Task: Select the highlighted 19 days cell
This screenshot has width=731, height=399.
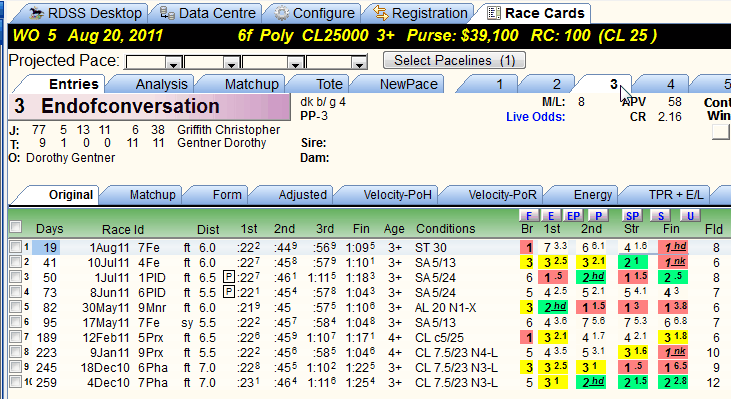Action: click(46, 248)
